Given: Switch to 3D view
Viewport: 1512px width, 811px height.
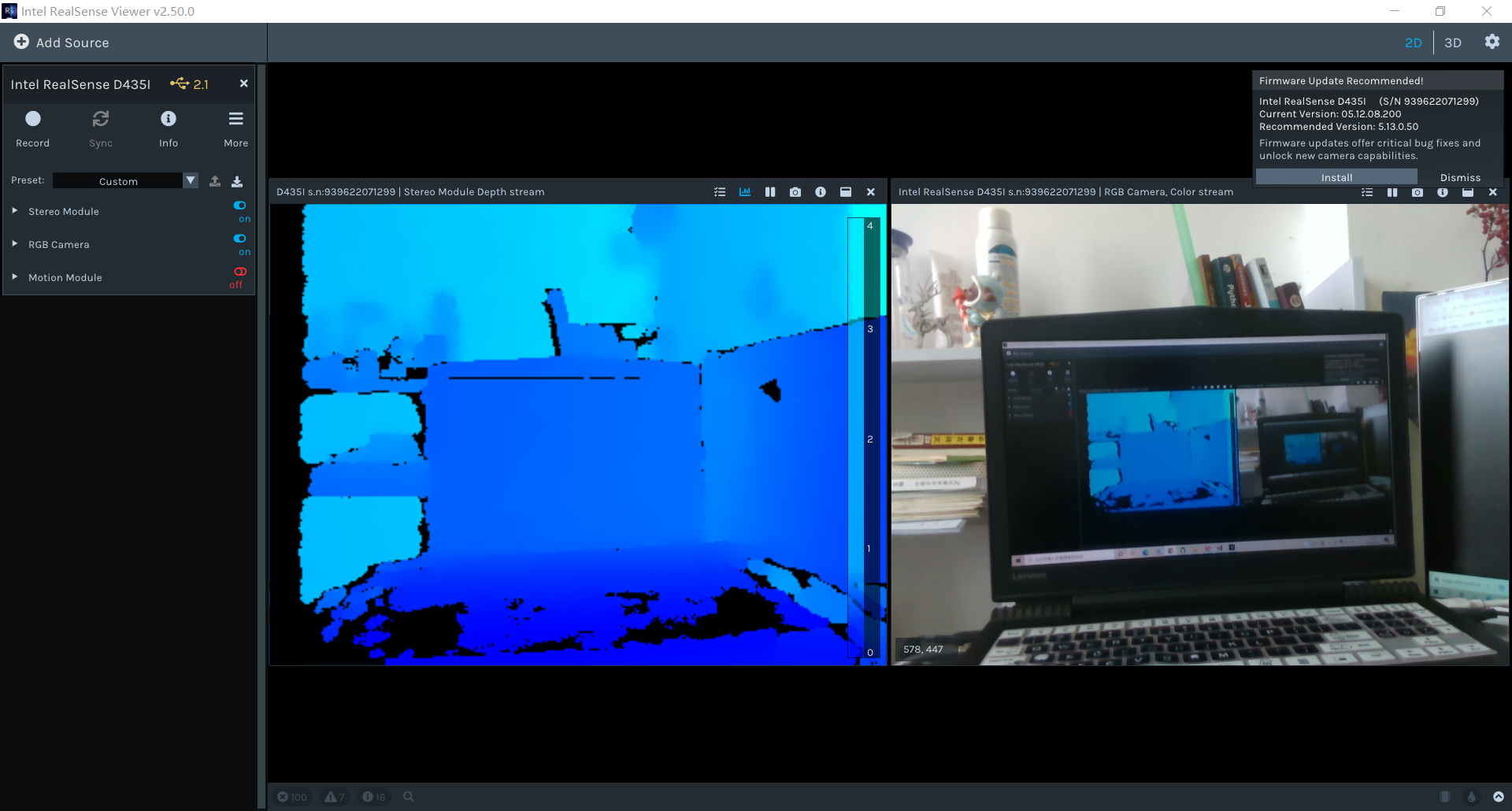Looking at the screenshot, I should [1453, 43].
